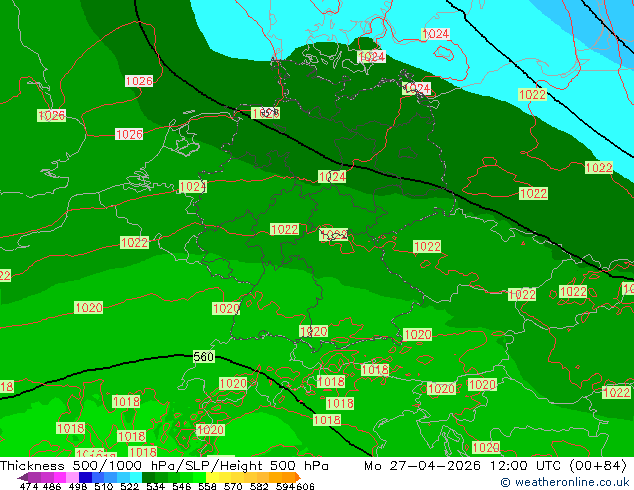Click the 474 scale value

(x=29, y=486)
